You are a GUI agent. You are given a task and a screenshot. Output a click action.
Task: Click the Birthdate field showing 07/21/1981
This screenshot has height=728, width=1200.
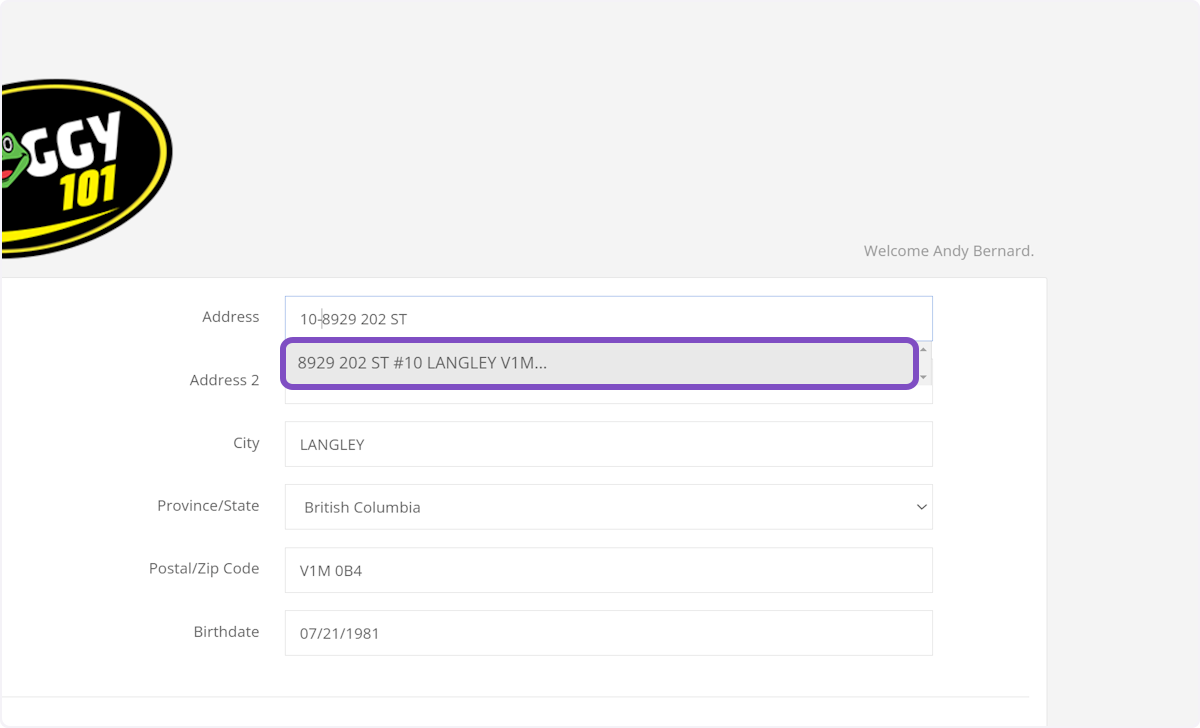point(608,632)
